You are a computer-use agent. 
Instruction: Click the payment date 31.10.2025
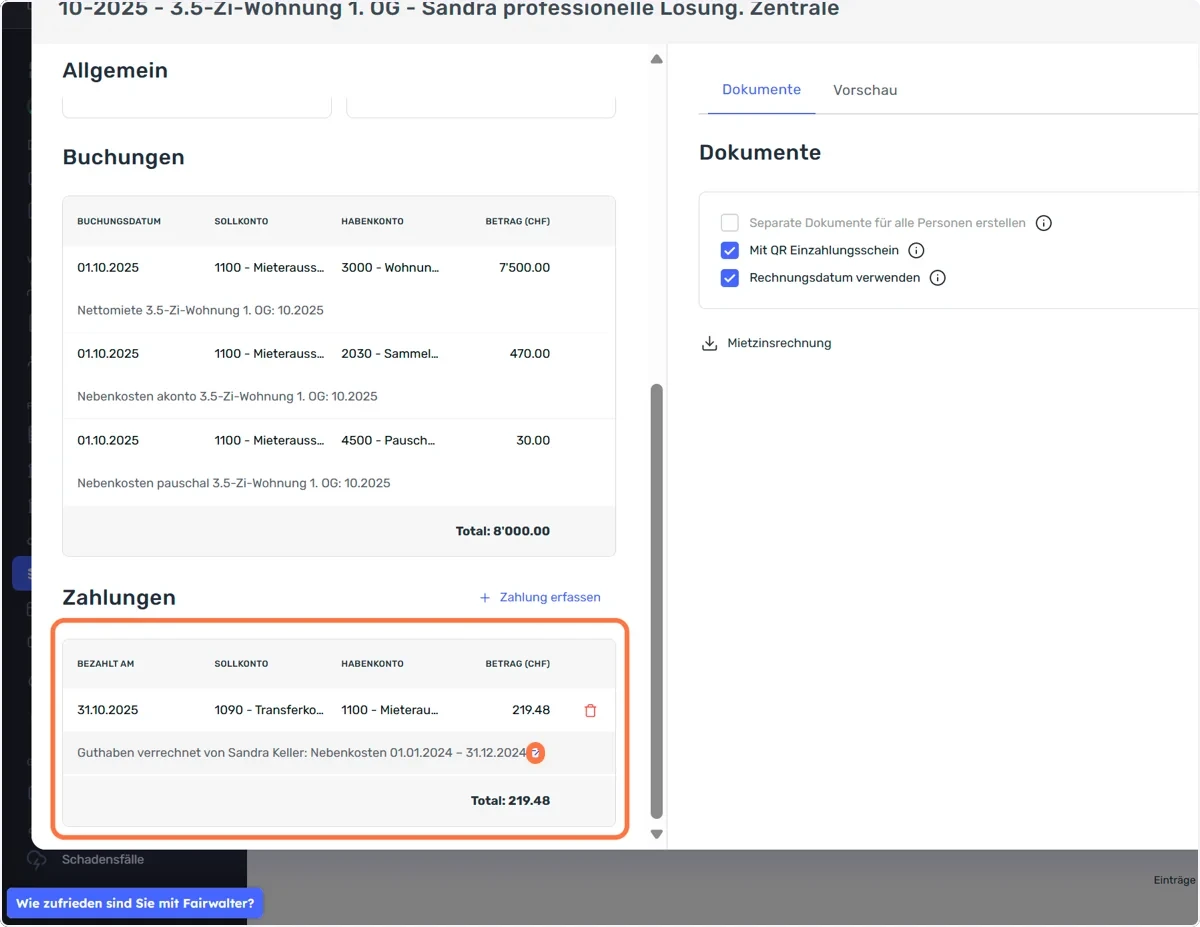[108, 711]
